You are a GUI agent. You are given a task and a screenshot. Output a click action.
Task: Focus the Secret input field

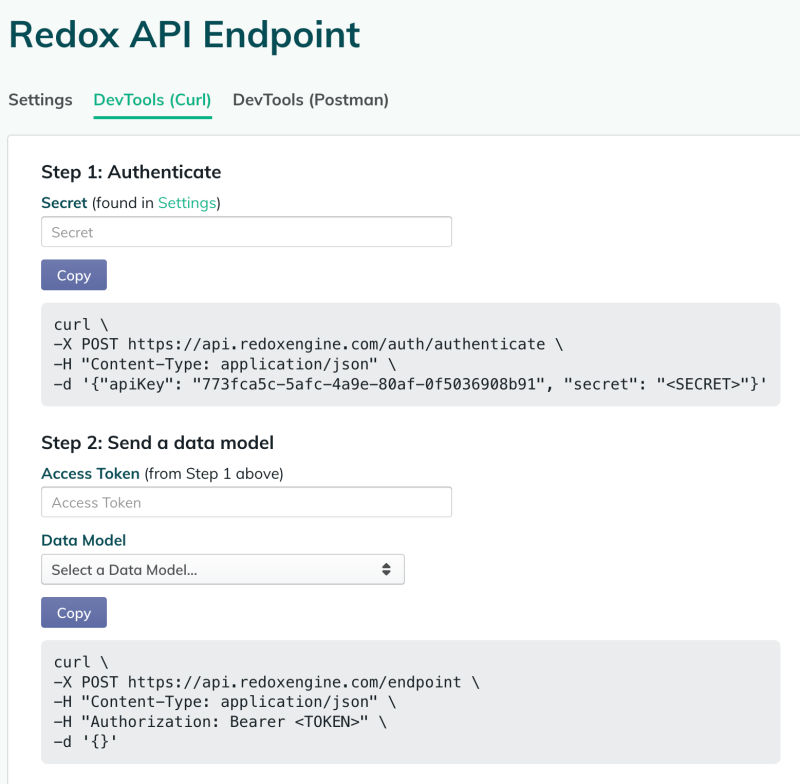click(x=246, y=232)
